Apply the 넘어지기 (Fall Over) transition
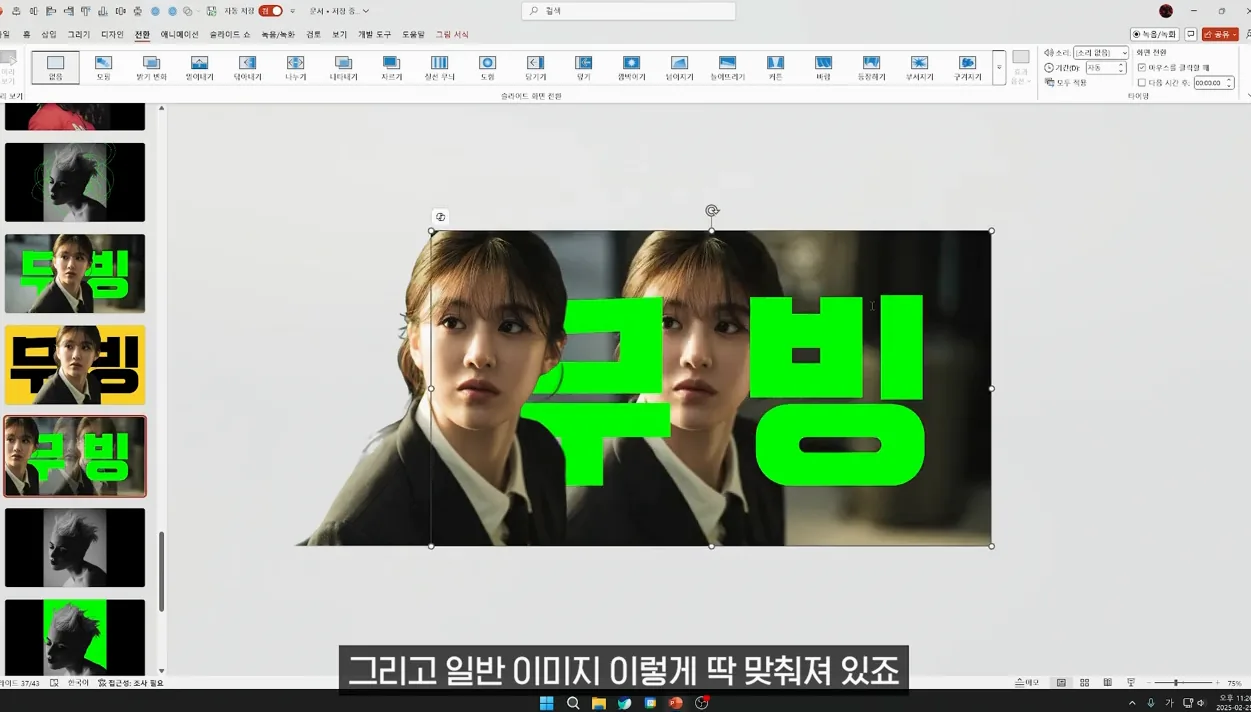The image size is (1251, 712). click(679, 67)
